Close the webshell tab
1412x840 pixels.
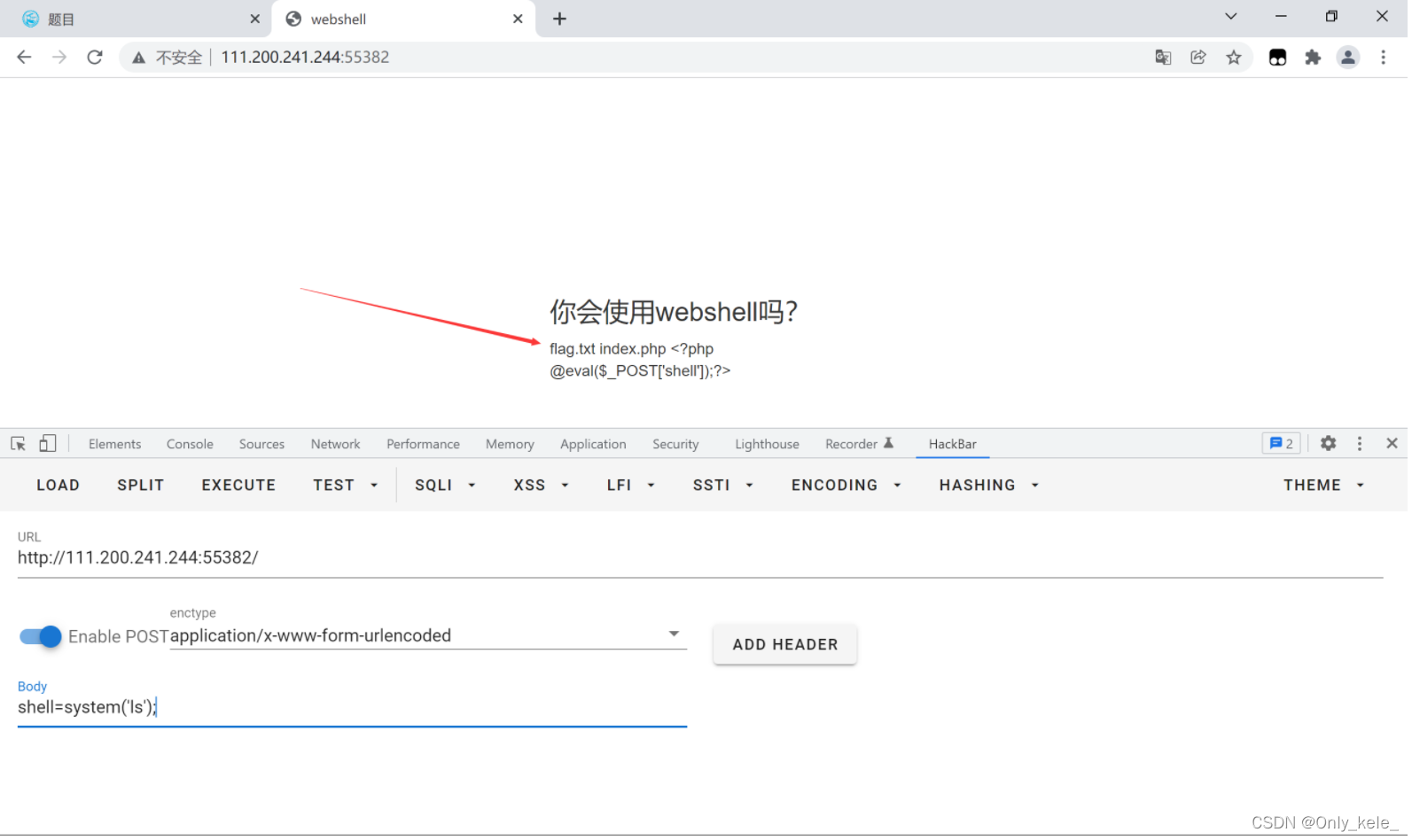click(x=518, y=19)
